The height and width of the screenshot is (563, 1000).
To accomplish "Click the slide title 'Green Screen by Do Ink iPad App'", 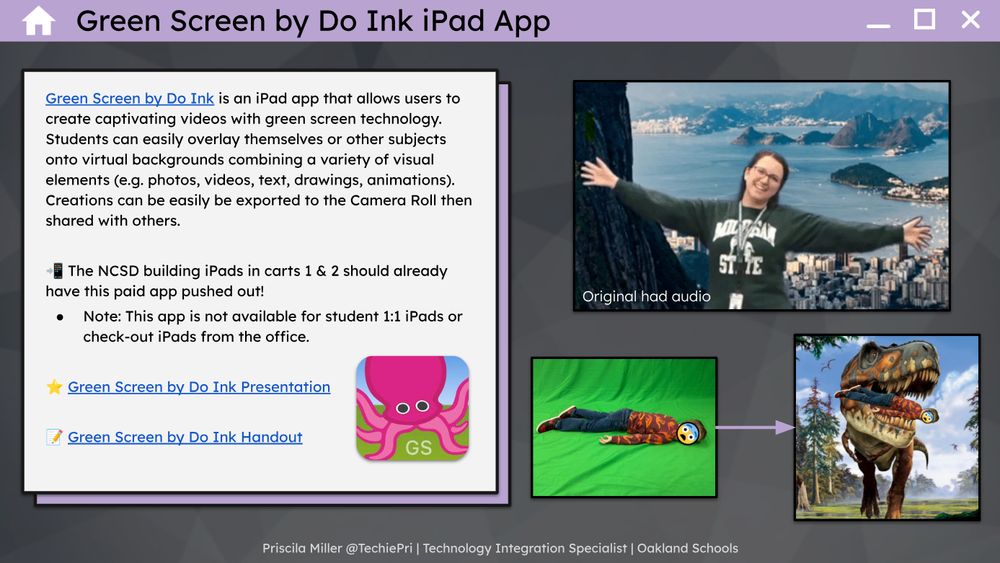I will coord(313,21).
